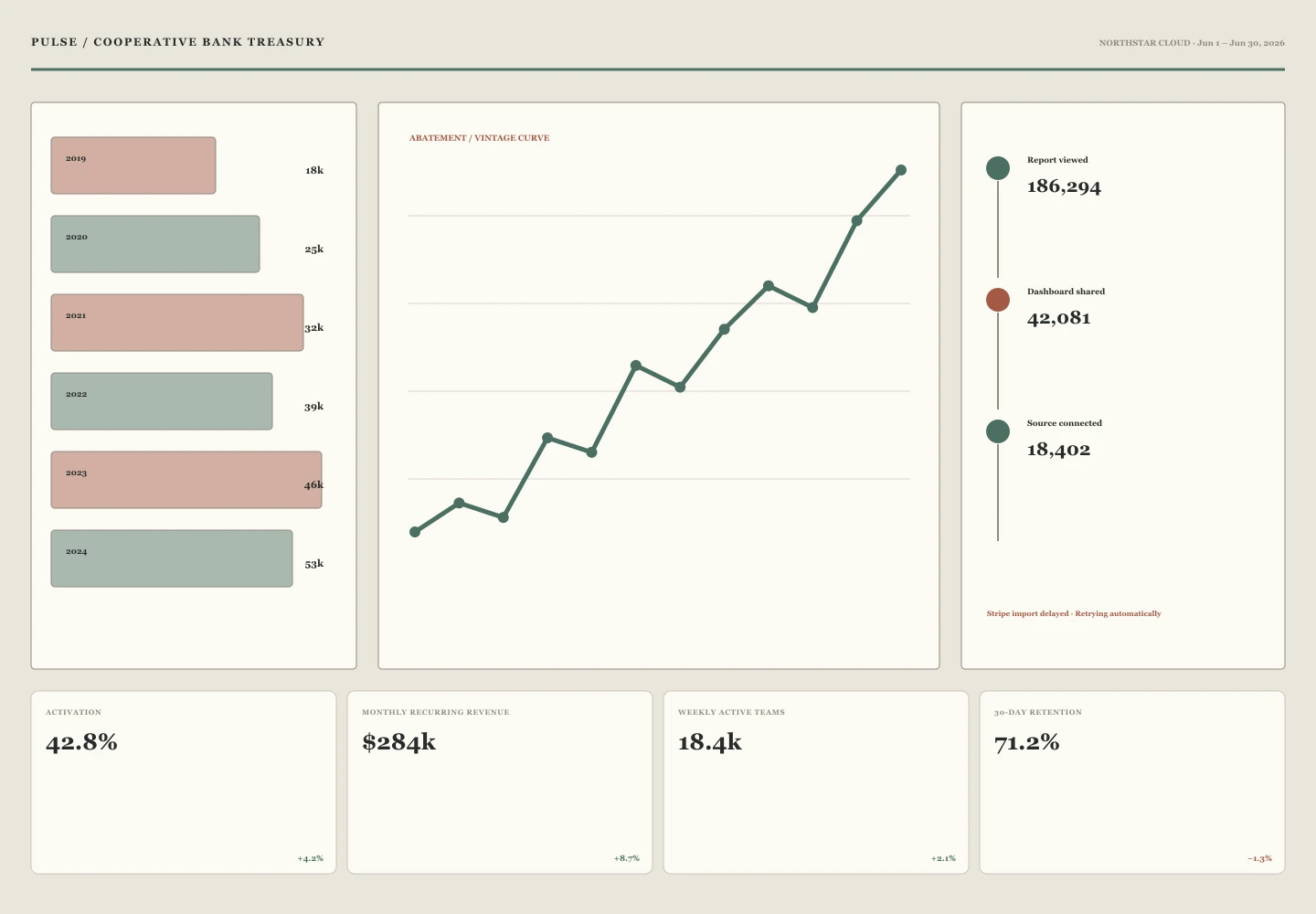The image size is (1316, 914).
Task: Click the "+2.1%" change on the teams card
Action: [943, 859]
